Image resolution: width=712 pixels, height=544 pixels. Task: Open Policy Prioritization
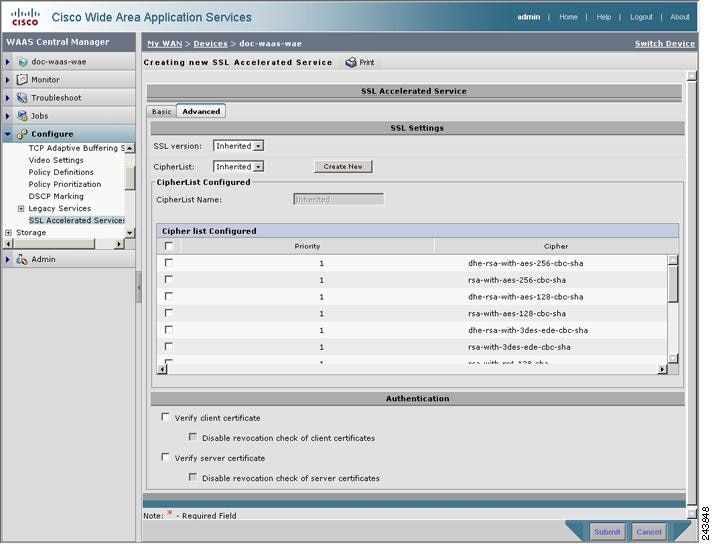click(64, 184)
